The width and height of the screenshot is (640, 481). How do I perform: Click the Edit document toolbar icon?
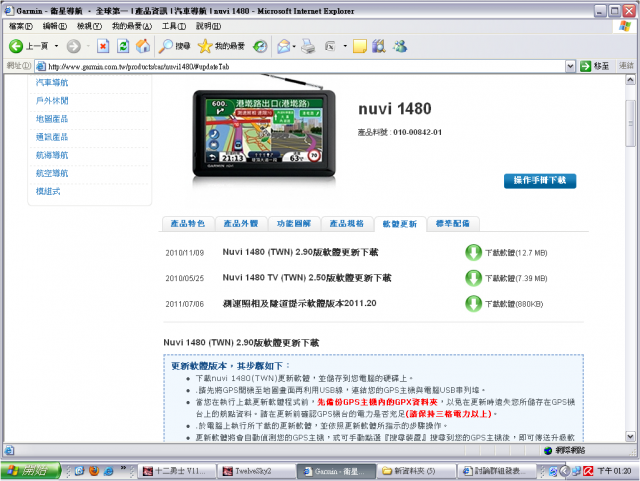(330, 46)
